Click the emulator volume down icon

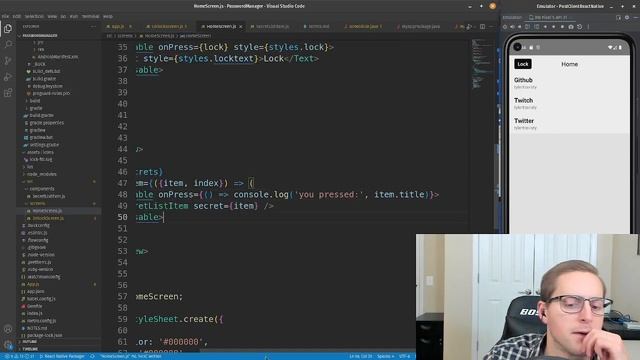coord(520,27)
